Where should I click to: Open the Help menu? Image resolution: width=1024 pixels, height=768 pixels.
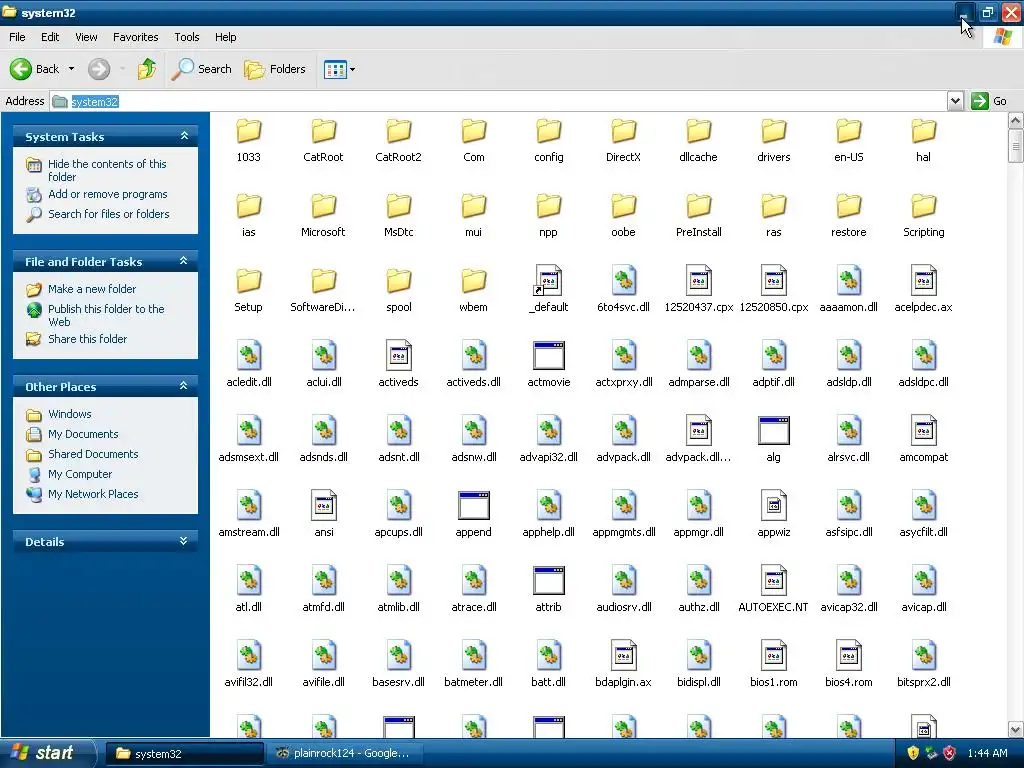pos(225,37)
